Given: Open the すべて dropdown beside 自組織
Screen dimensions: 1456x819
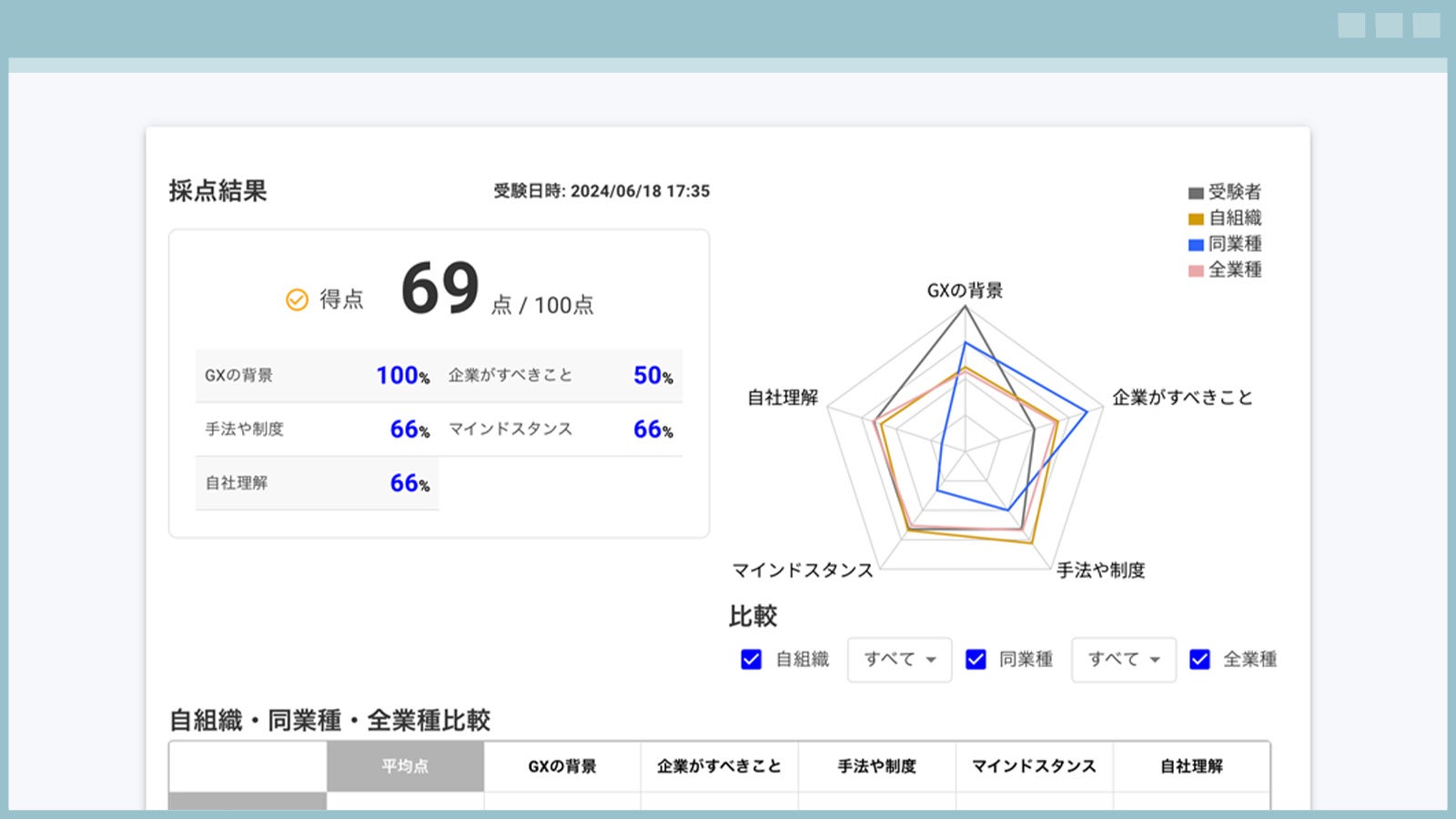Looking at the screenshot, I should coord(899,659).
